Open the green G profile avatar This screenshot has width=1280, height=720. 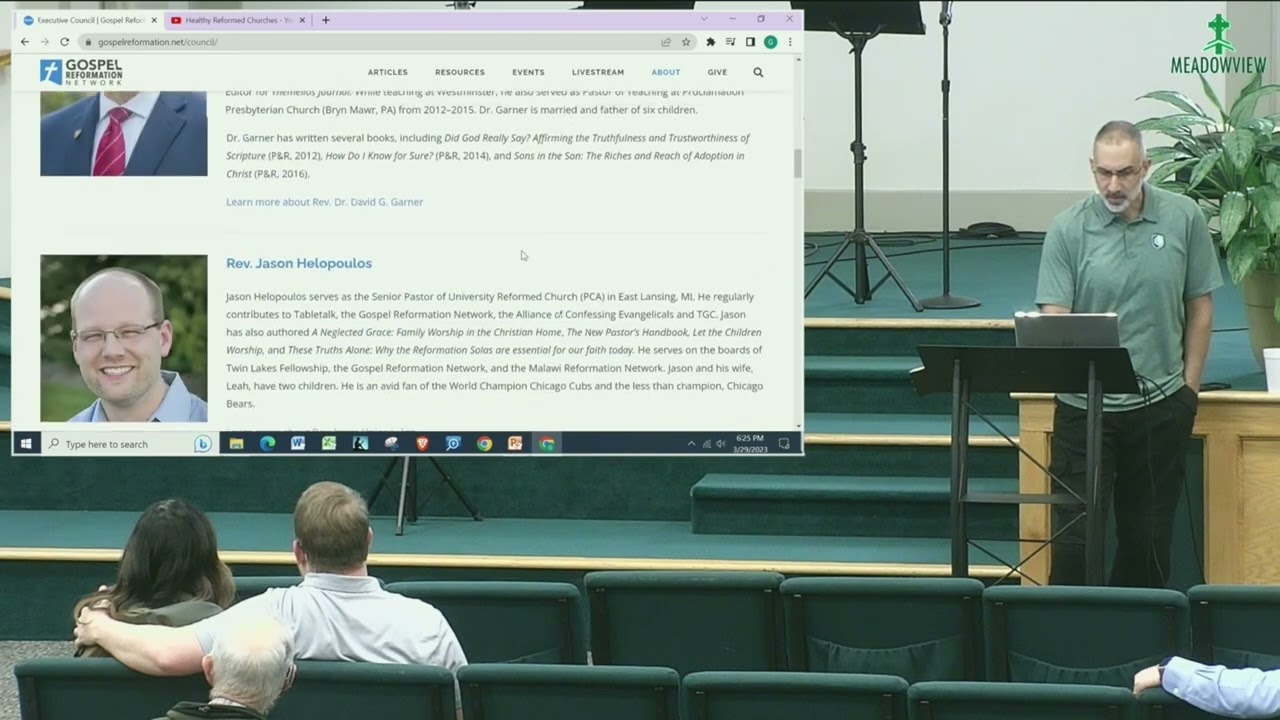tap(770, 42)
